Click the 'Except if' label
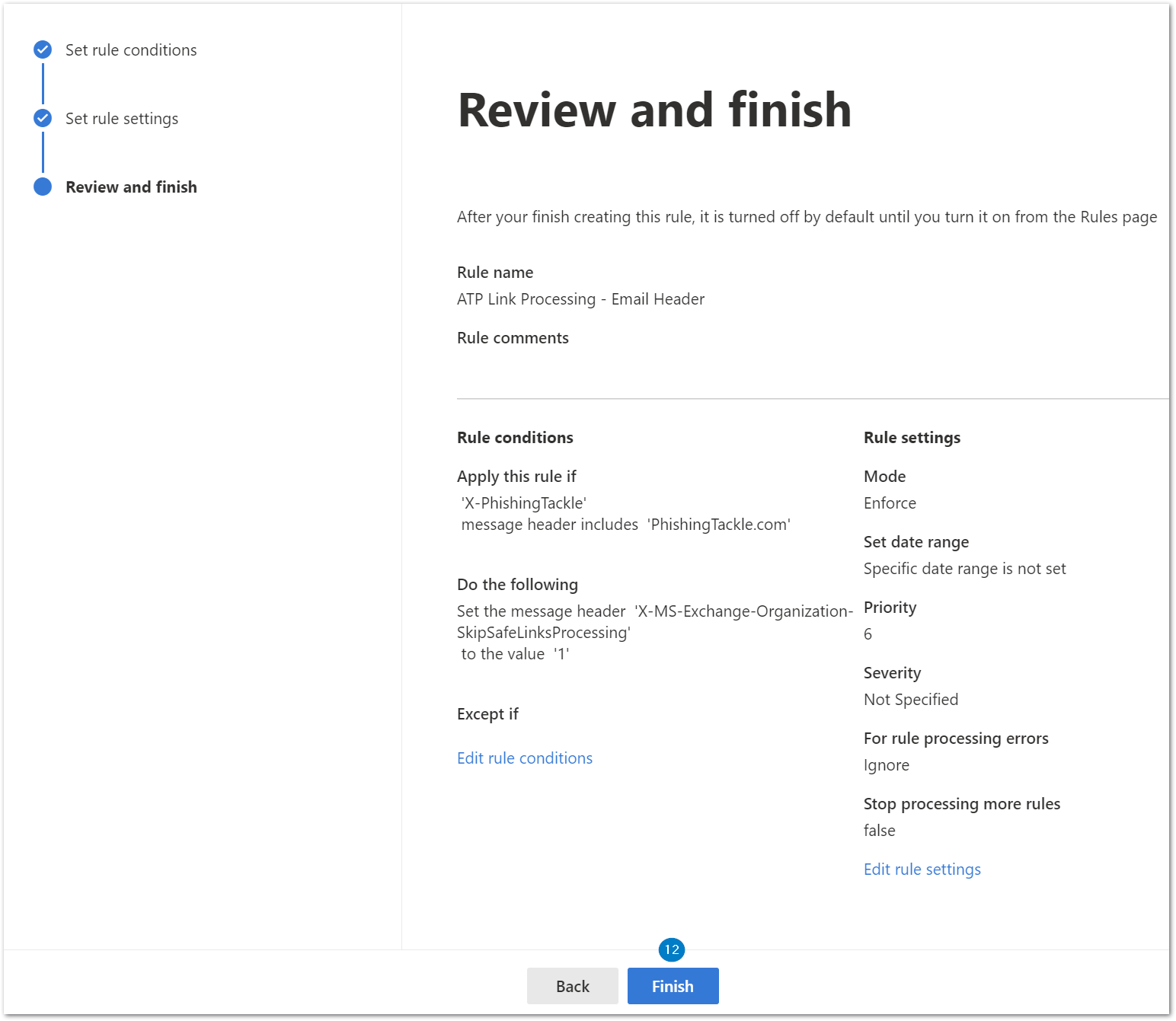The image size is (1176, 1021). [487, 714]
